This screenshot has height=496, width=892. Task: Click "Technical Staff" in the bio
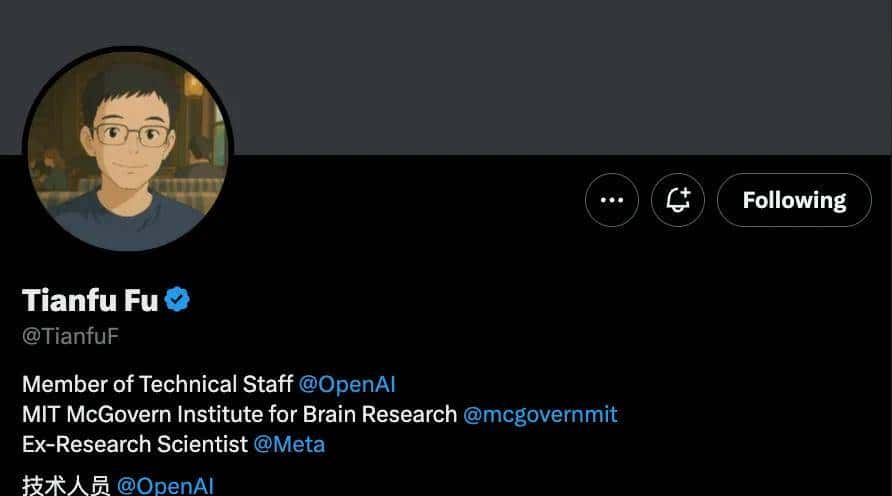tap(216, 384)
